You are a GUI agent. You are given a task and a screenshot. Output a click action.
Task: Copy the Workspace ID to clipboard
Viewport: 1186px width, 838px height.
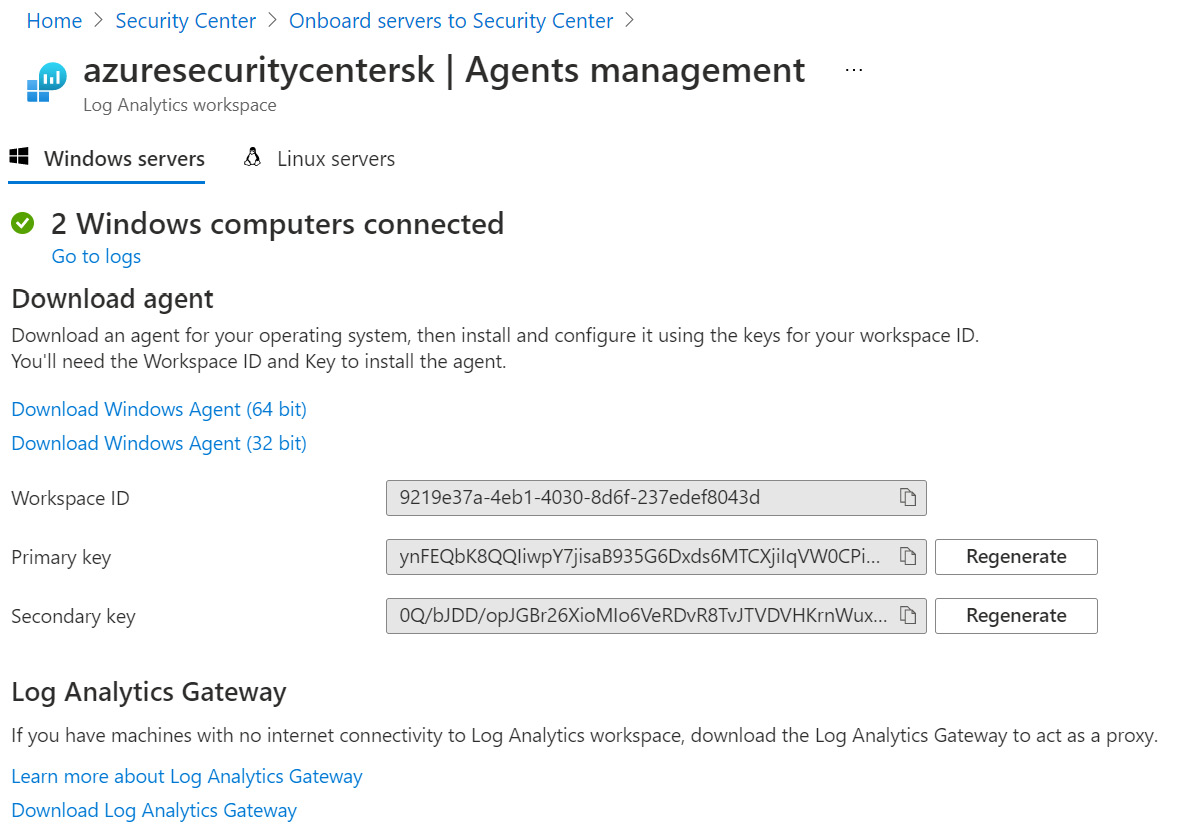[908, 497]
